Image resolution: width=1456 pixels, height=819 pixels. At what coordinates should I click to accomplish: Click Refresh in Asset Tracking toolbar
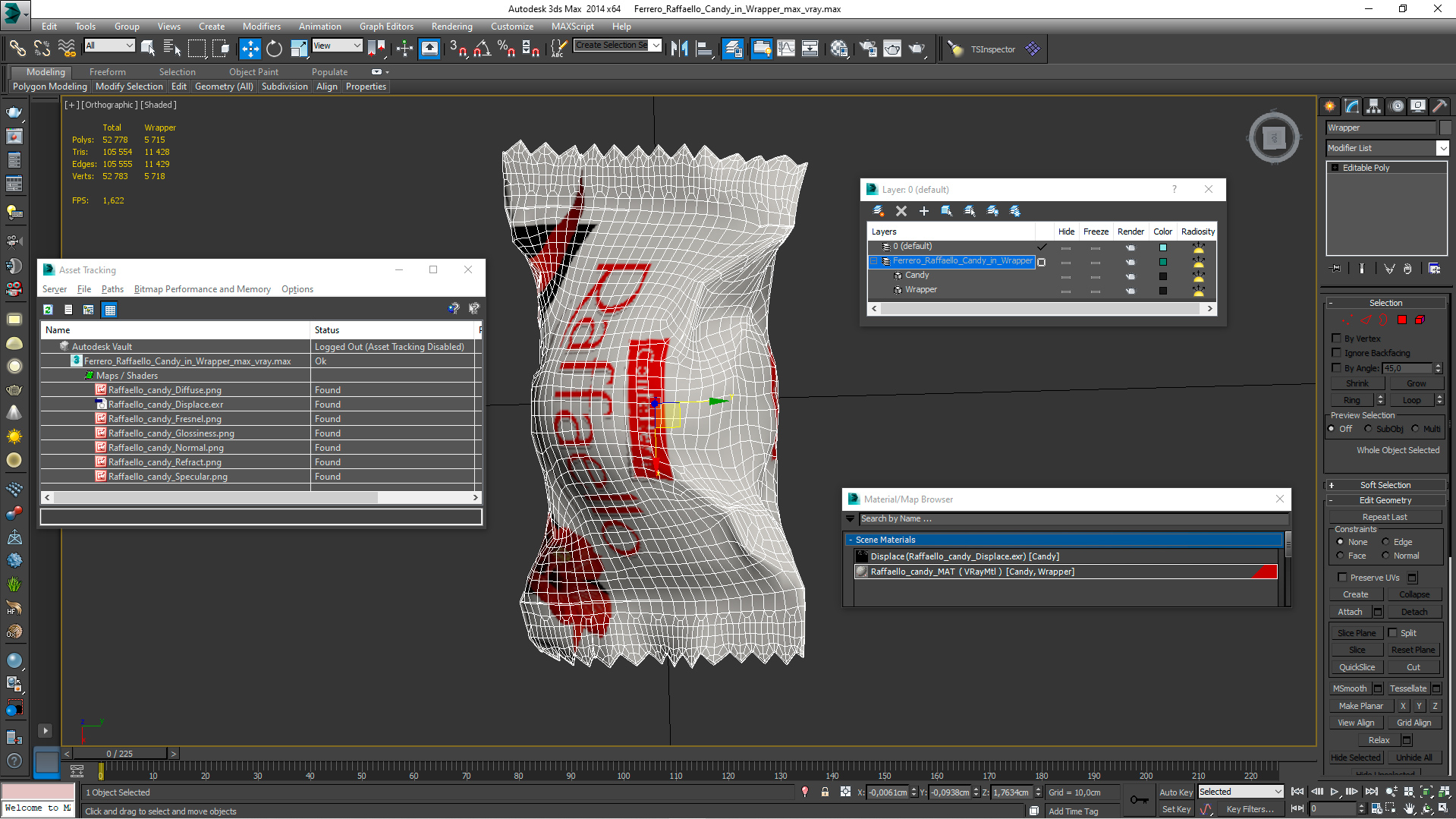(x=48, y=310)
